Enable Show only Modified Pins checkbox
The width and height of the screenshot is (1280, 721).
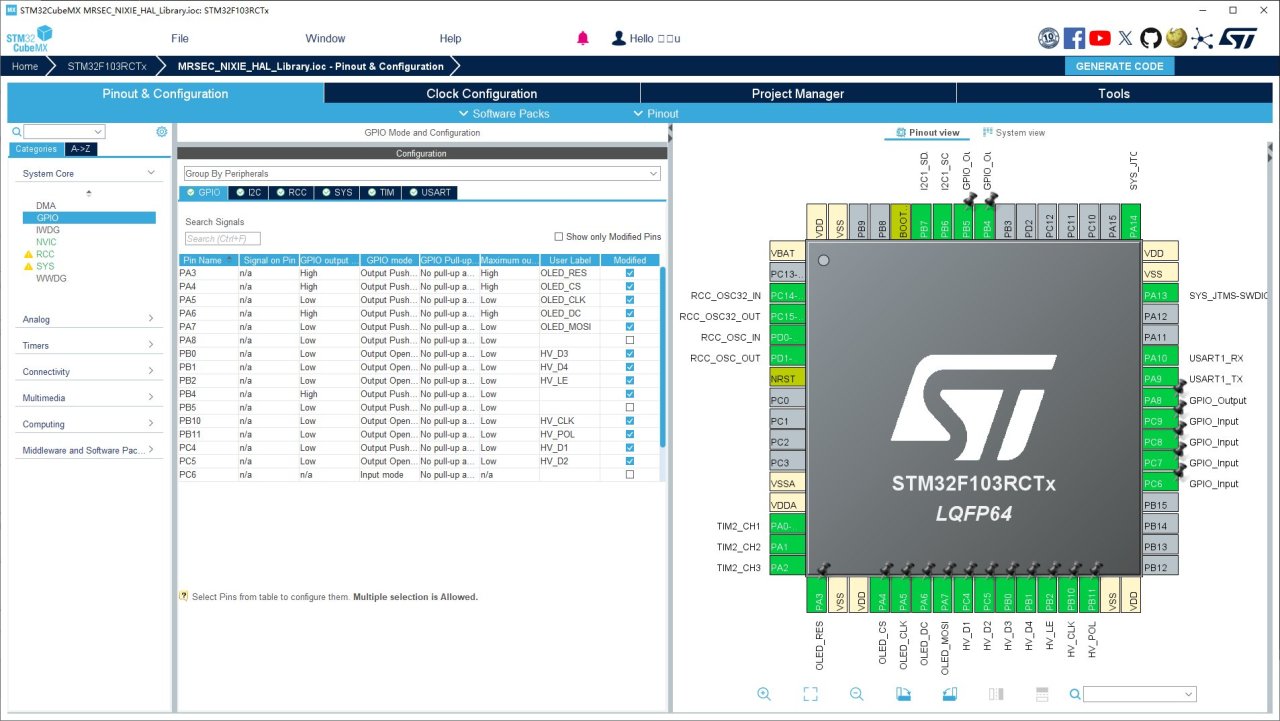point(559,237)
